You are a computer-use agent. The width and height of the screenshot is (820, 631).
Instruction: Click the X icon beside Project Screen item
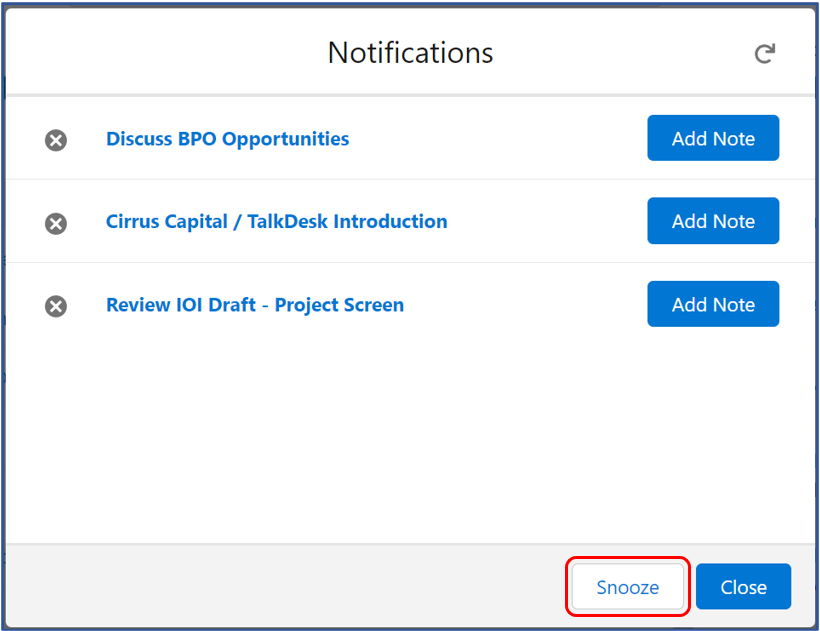56,306
